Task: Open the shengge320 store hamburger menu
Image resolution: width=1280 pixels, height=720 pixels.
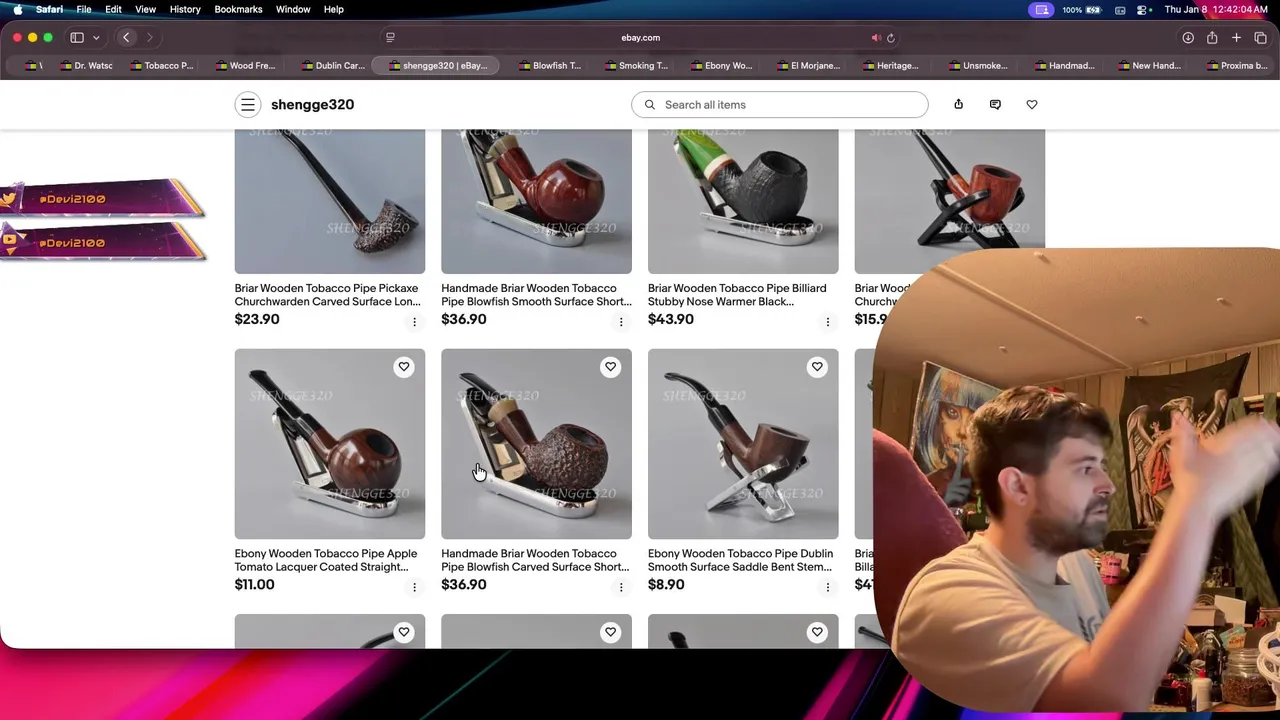Action: point(248,104)
